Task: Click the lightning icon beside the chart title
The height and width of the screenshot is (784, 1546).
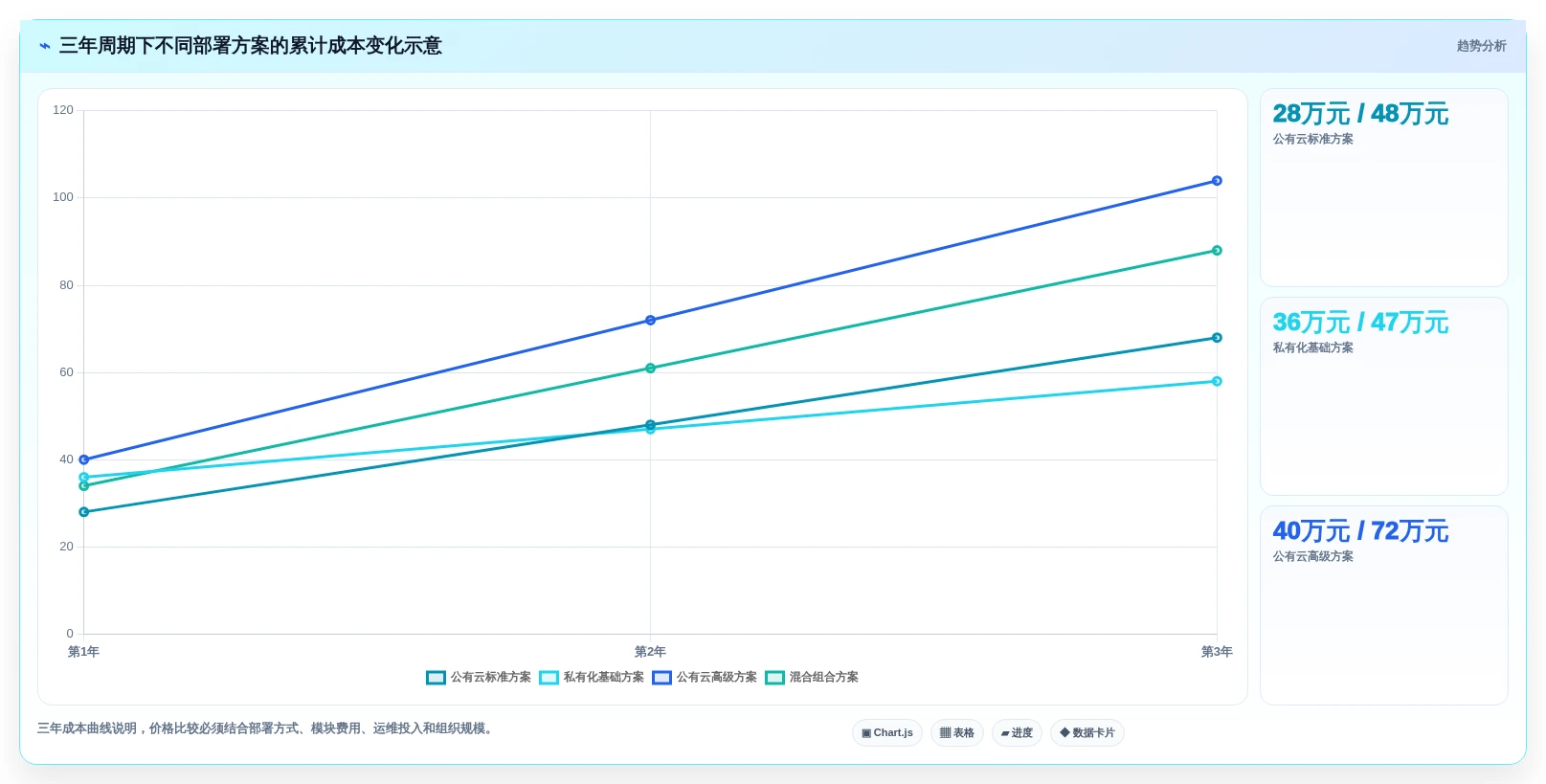Action: point(45,46)
